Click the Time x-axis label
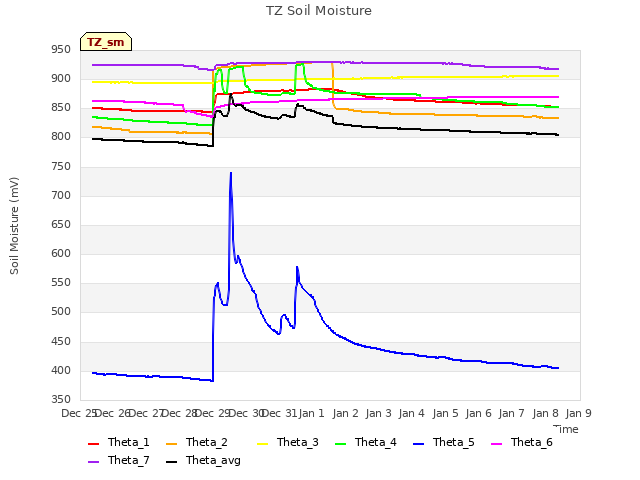Viewport: 640px width, 480px height. [566, 429]
